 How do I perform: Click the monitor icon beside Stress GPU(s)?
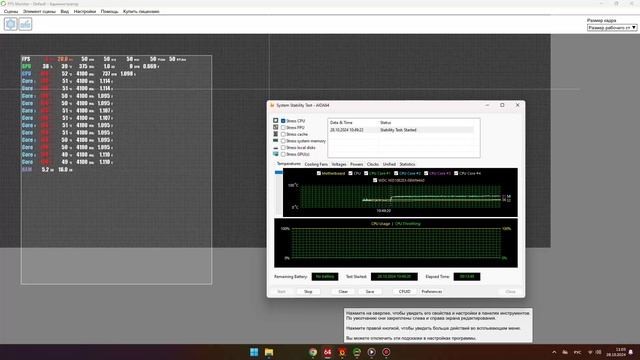[x=276, y=154]
